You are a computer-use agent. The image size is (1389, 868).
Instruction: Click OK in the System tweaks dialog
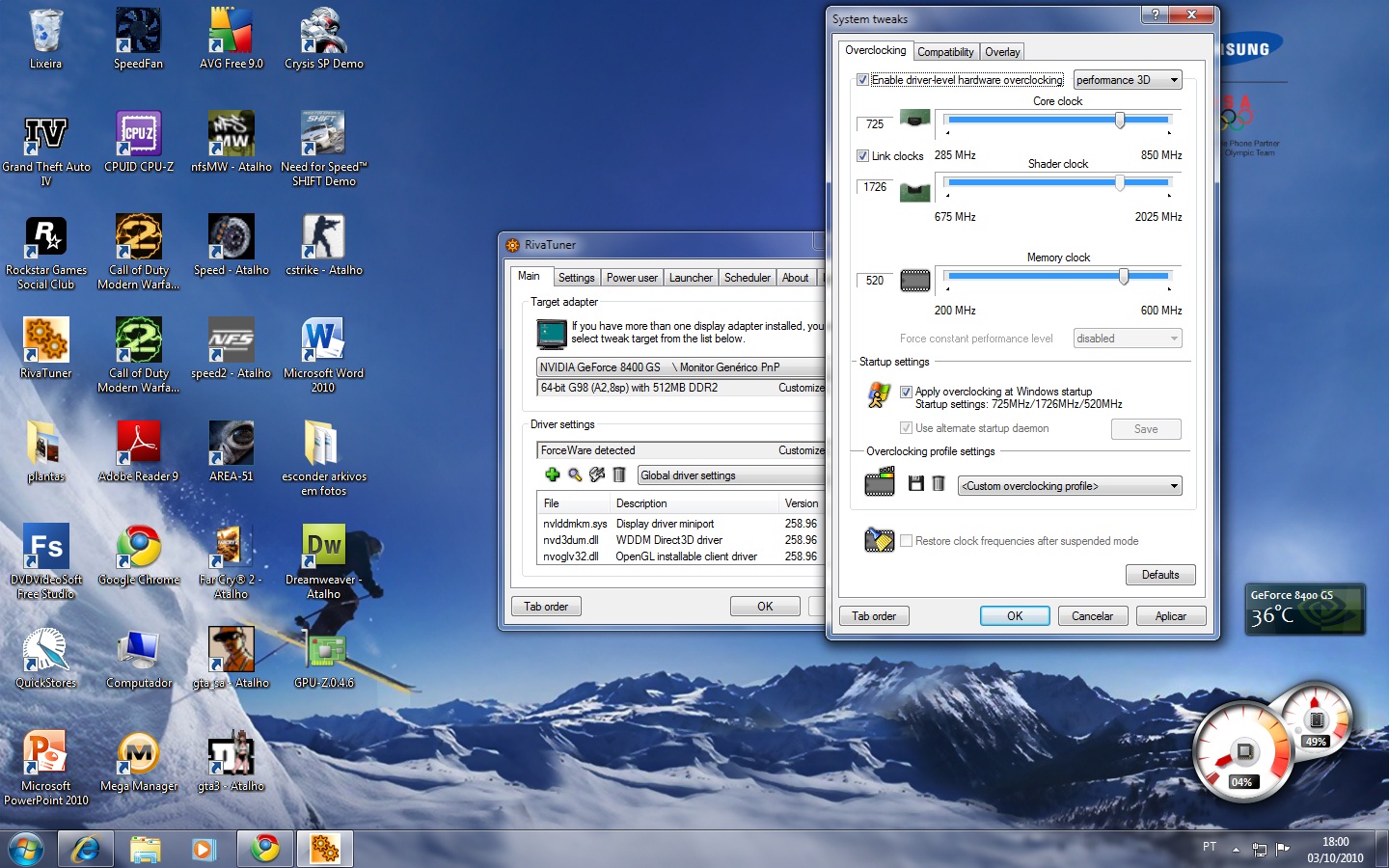[x=1015, y=616]
